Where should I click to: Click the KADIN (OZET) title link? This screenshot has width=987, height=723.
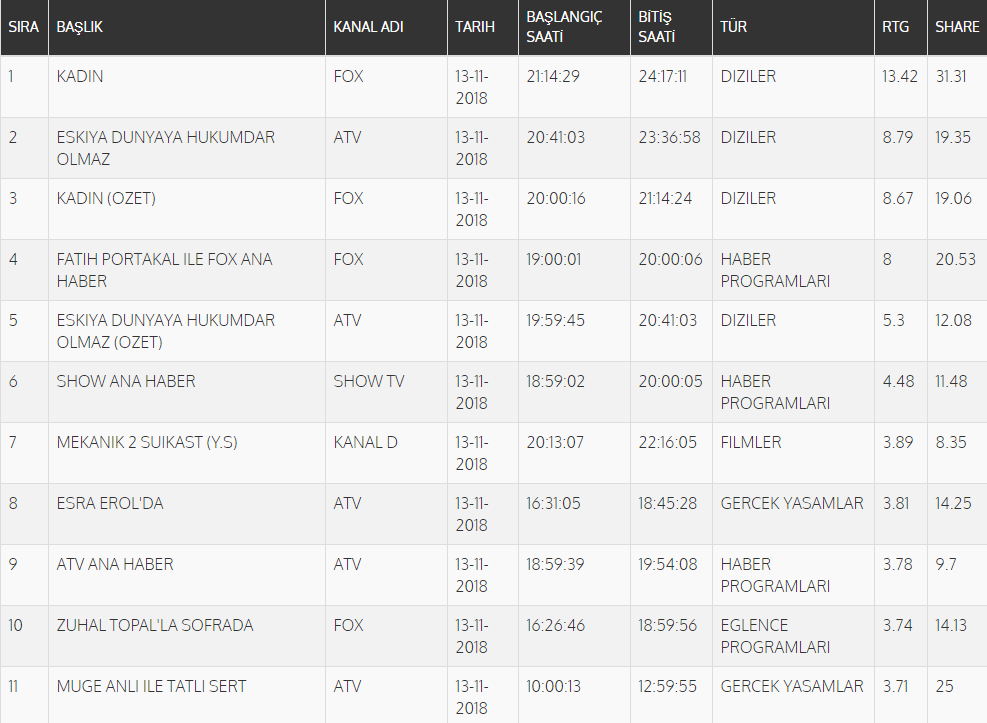tap(106, 199)
